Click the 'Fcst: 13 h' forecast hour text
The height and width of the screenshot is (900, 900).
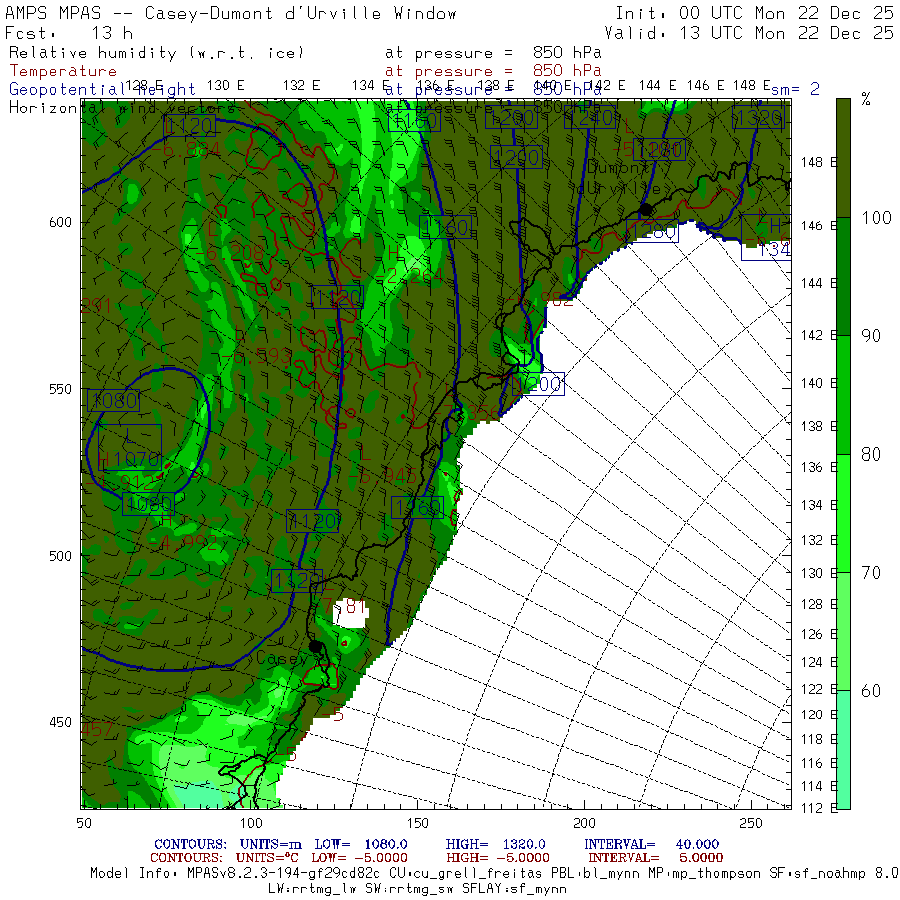pyautogui.click(x=69, y=33)
